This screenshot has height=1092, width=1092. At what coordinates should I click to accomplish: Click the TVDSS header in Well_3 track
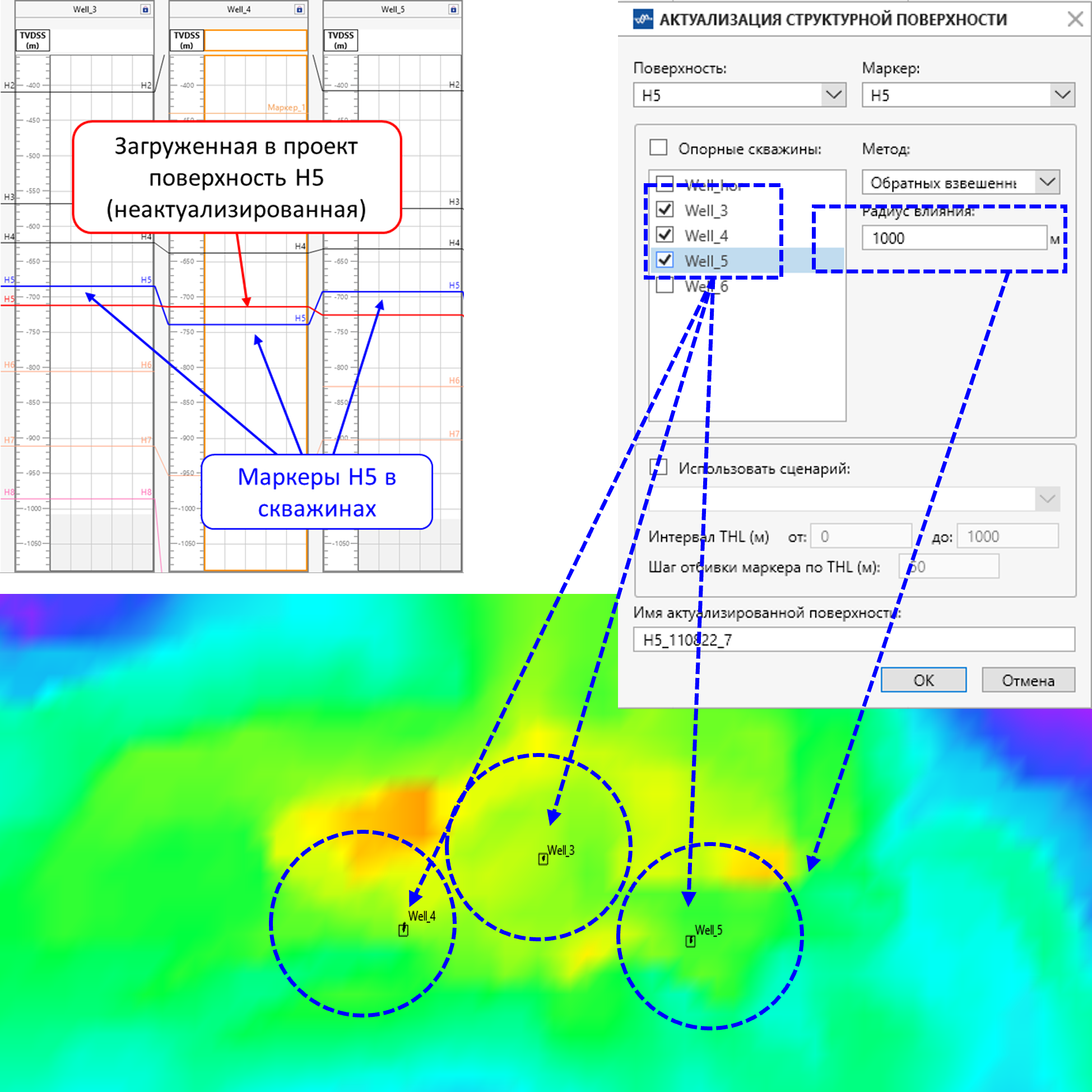click(x=33, y=41)
